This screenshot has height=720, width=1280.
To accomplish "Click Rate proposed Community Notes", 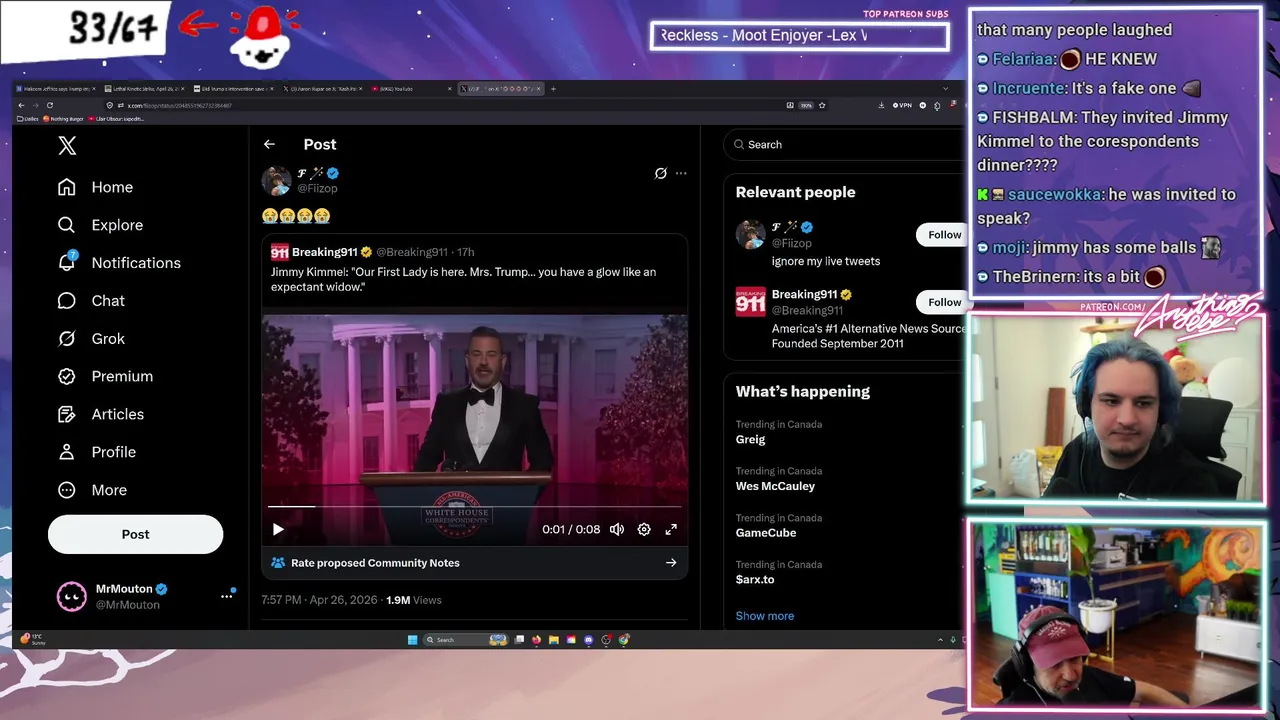I will [x=375, y=563].
